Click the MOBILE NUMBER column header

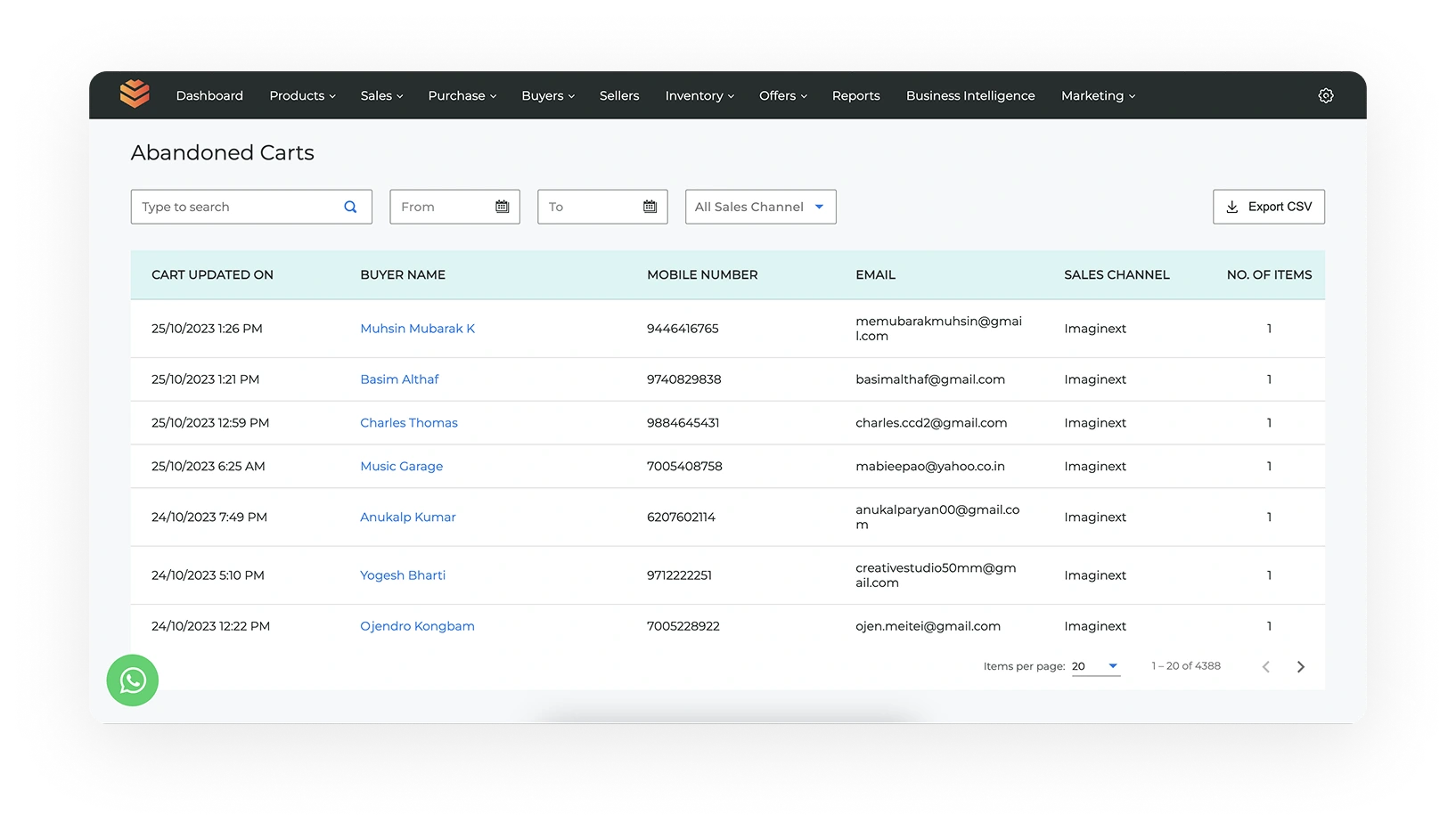coord(702,275)
